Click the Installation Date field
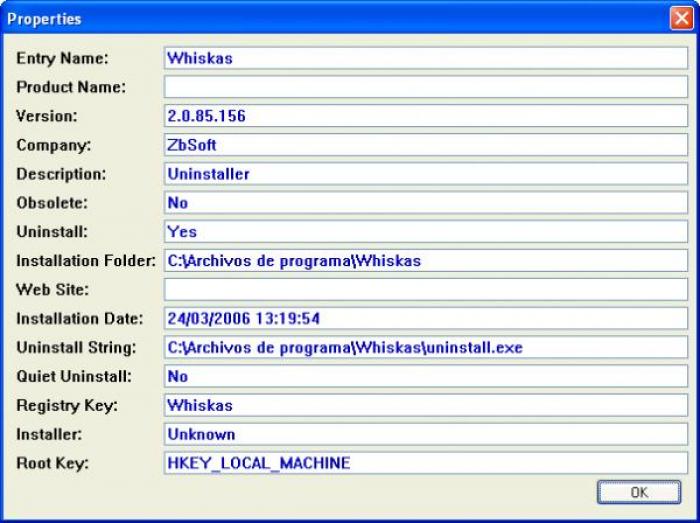Screen dimensions: 700x523 pyautogui.click(x=425, y=319)
